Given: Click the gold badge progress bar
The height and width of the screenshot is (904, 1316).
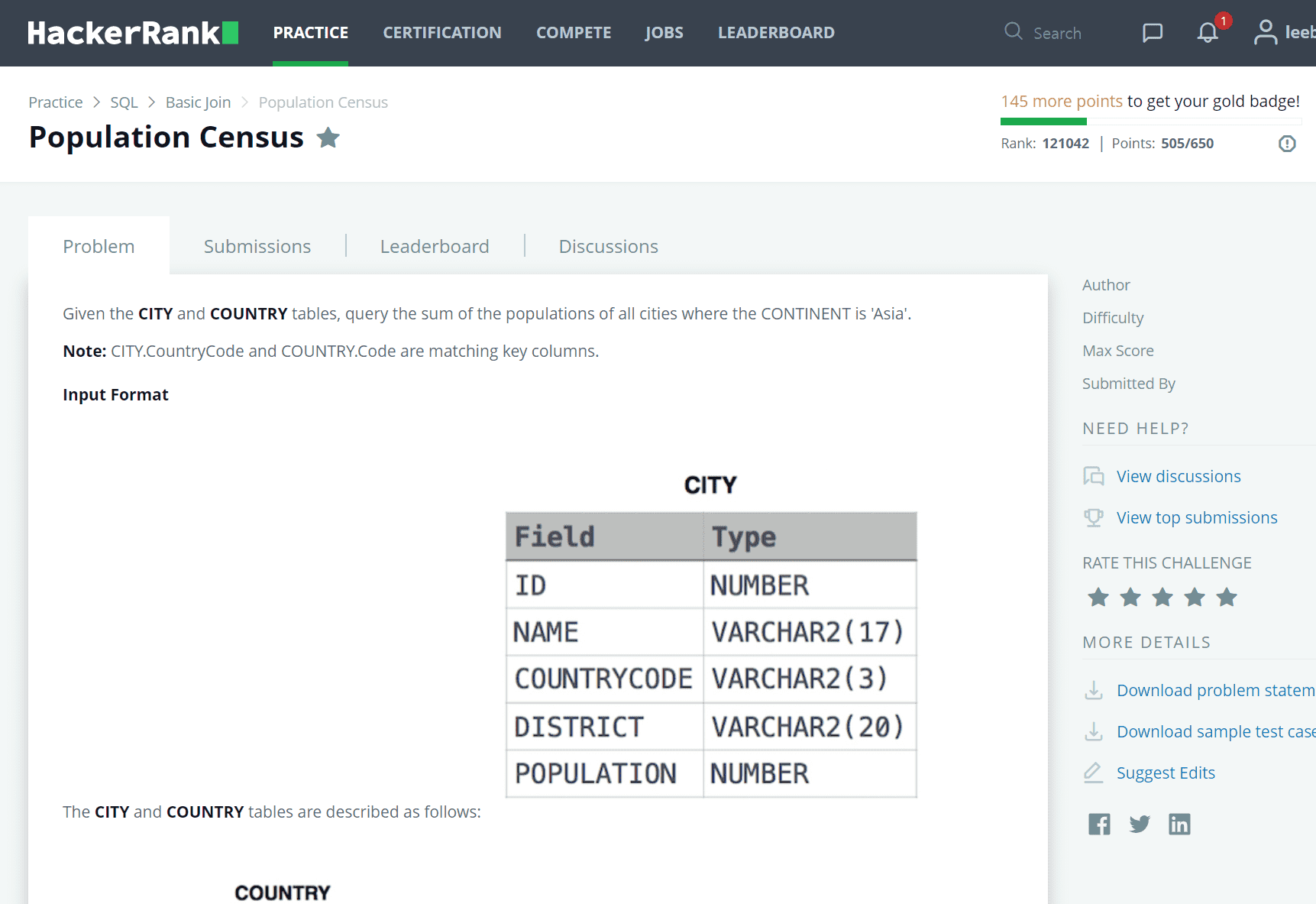Looking at the screenshot, I should click(x=1151, y=122).
